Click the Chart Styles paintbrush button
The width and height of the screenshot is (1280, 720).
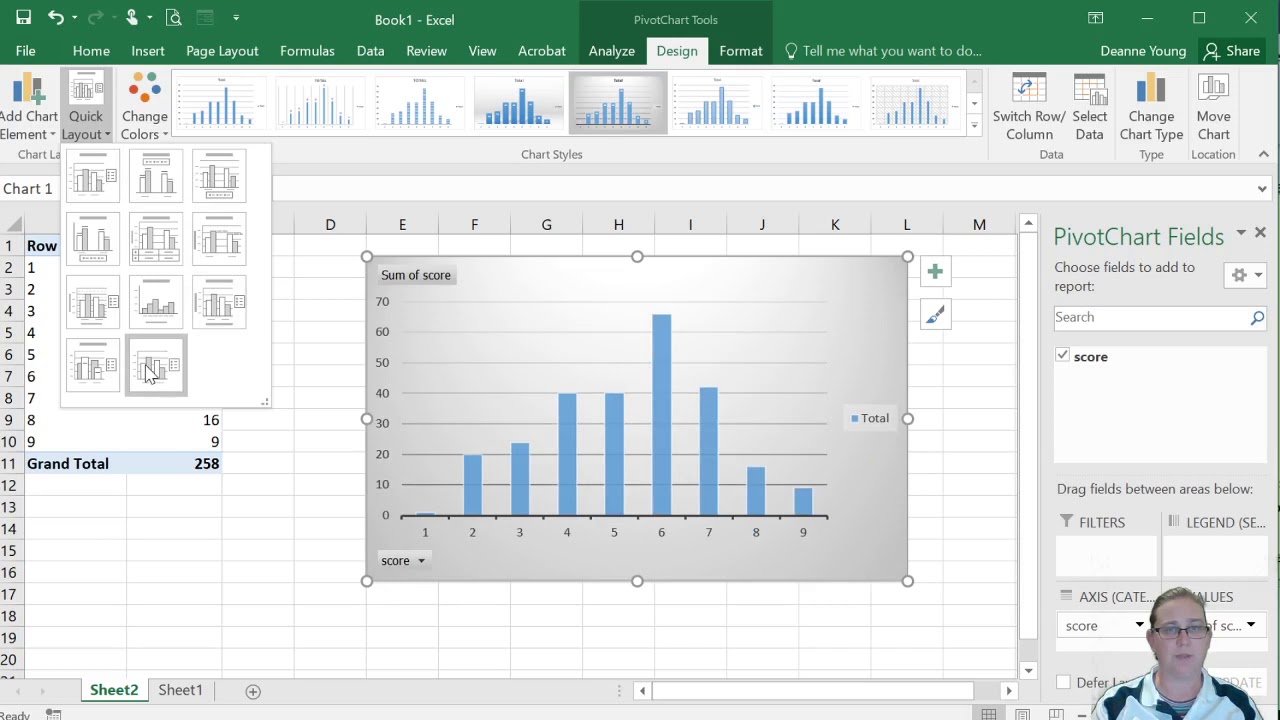click(935, 316)
